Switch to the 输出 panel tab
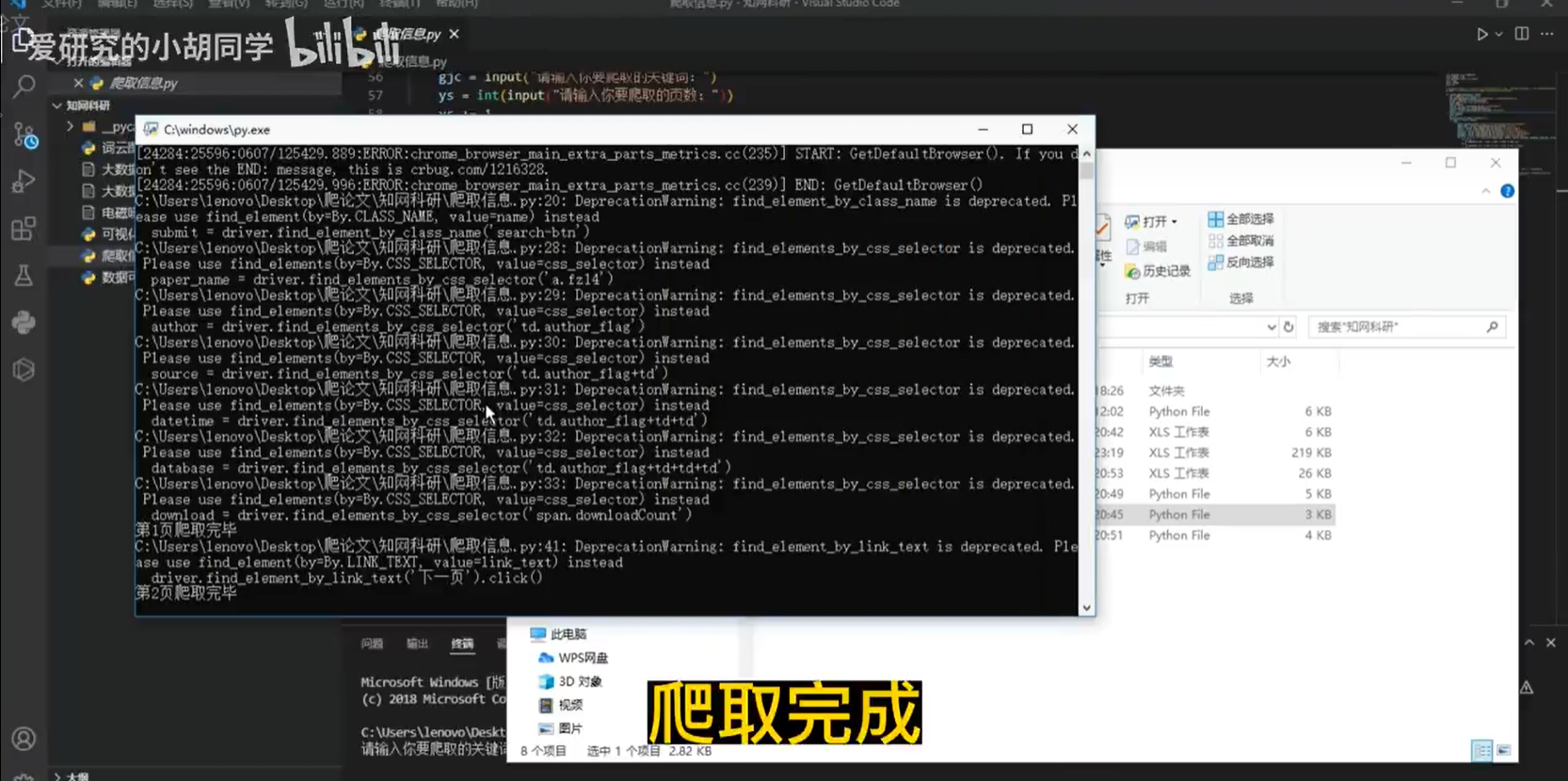The width and height of the screenshot is (1568, 781). pyautogui.click(x=417, y=645)
